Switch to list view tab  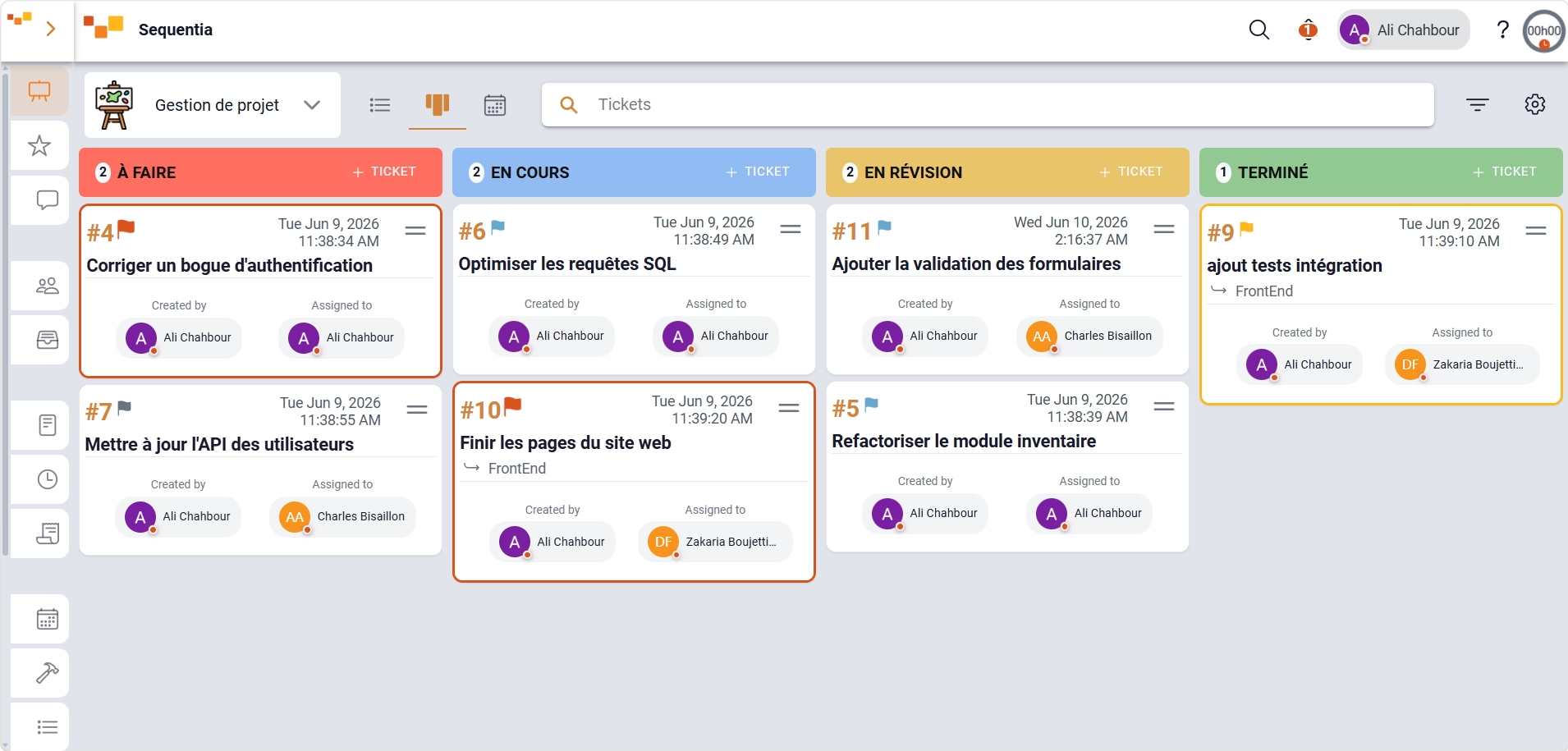[380, 105]
